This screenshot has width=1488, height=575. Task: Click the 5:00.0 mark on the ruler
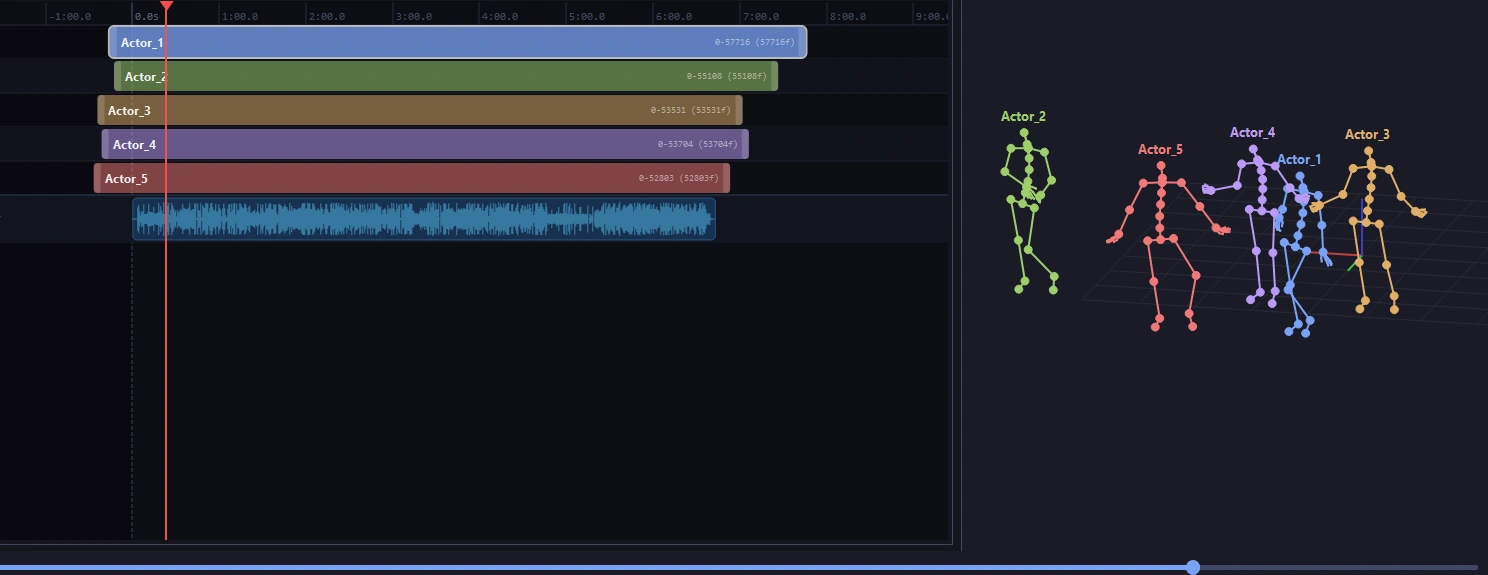click(x=587, y=17)
